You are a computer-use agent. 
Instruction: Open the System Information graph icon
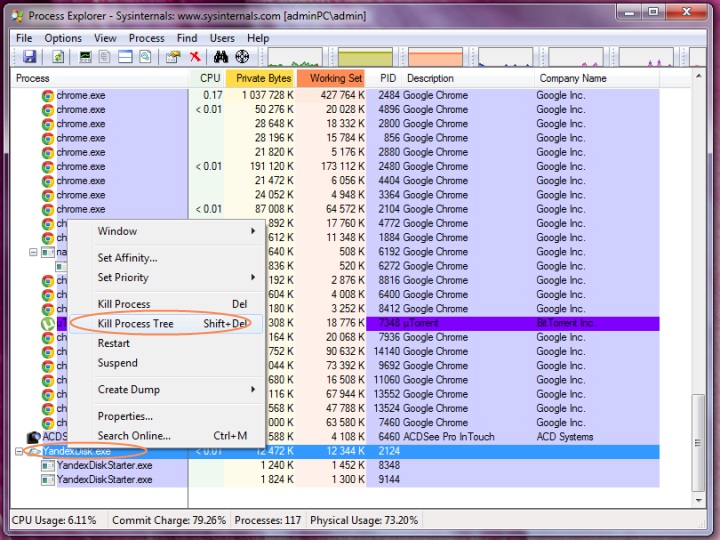(85, 56)
